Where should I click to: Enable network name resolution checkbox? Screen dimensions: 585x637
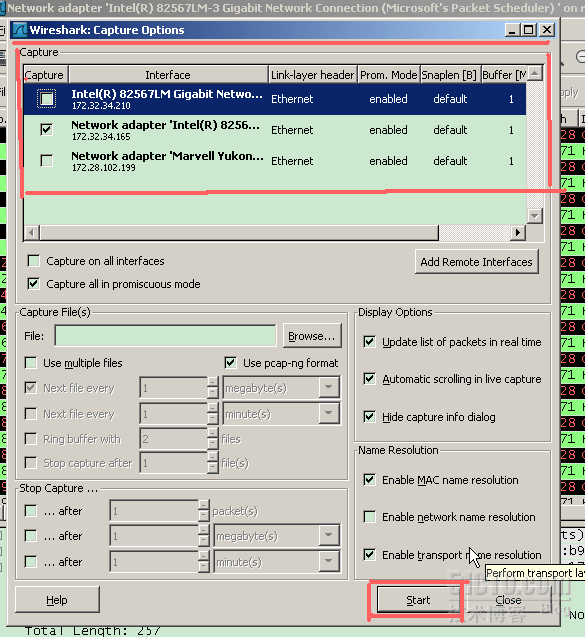tap(369, 517)
